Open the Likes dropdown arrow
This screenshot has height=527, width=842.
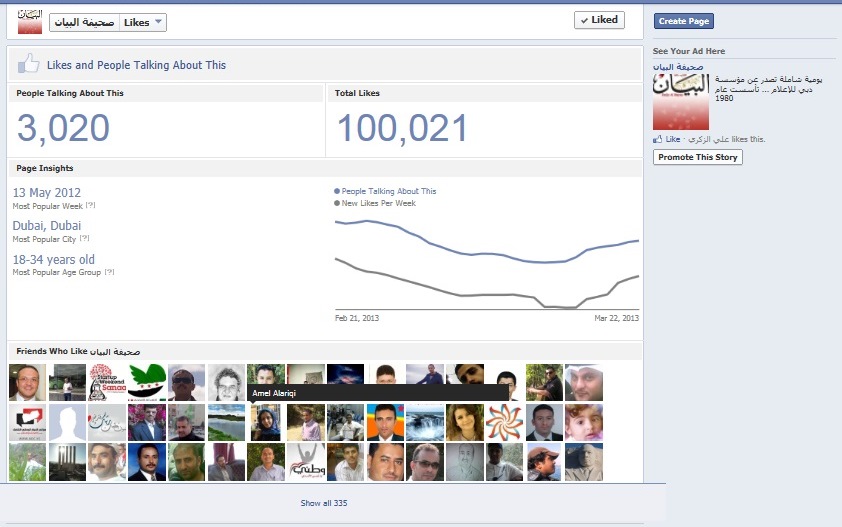tap(158, 22)
